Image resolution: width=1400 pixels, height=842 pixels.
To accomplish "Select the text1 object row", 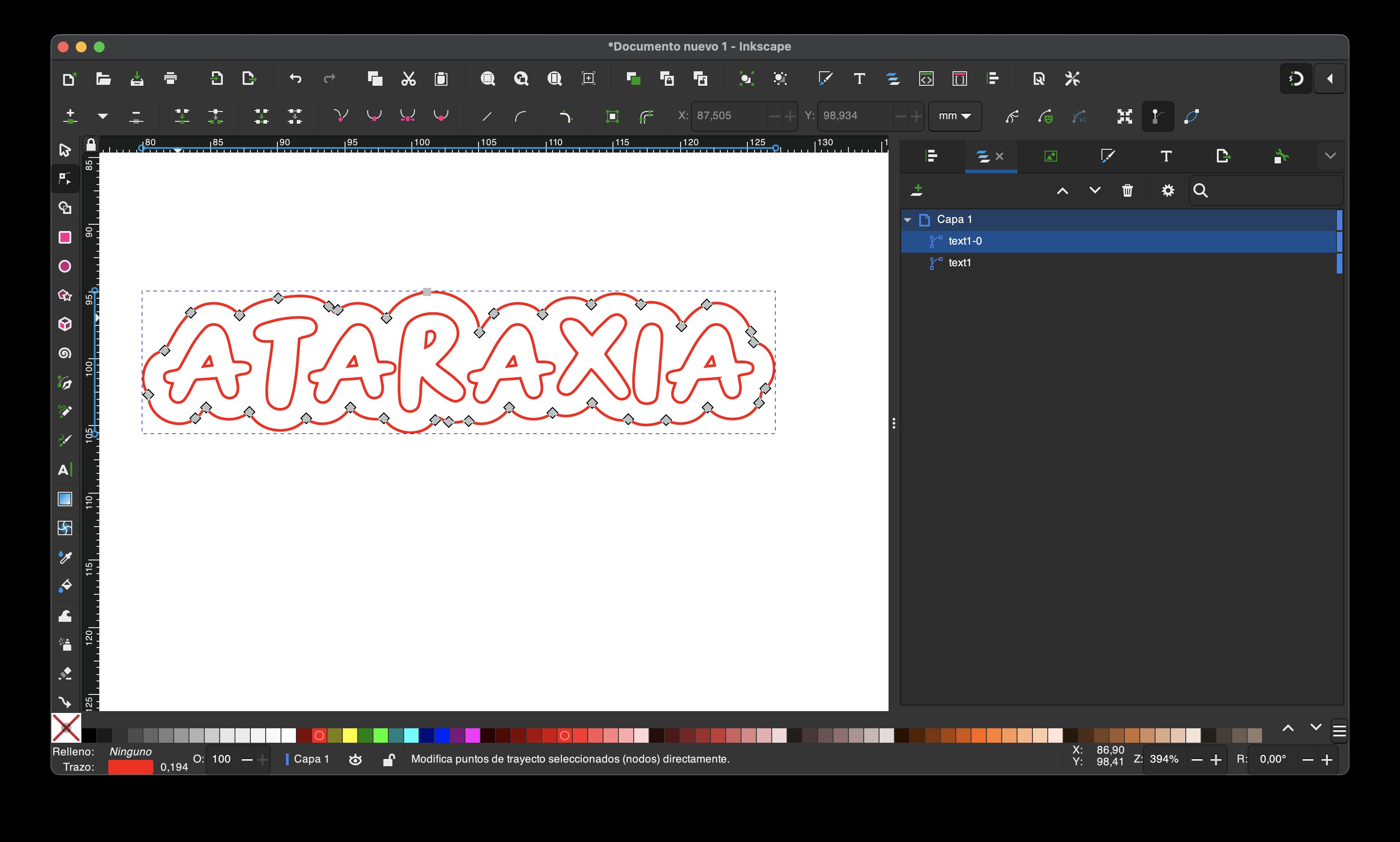I will point(1122,263).
